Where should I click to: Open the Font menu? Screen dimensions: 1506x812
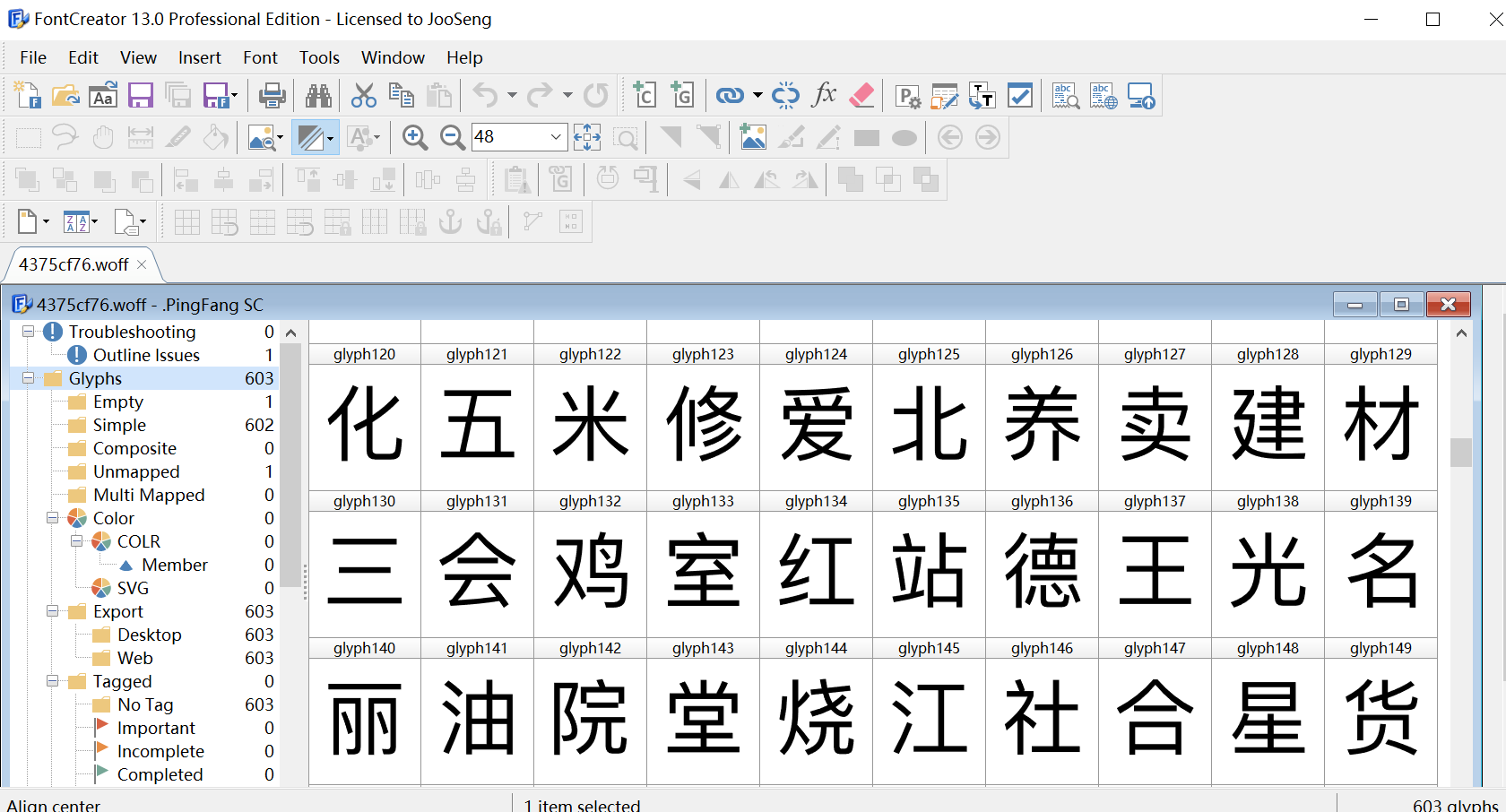click(260, 57)
